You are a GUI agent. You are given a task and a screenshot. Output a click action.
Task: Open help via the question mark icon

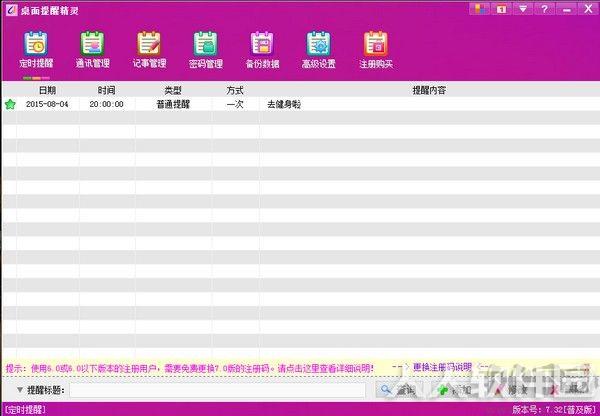tap(545, 9)
